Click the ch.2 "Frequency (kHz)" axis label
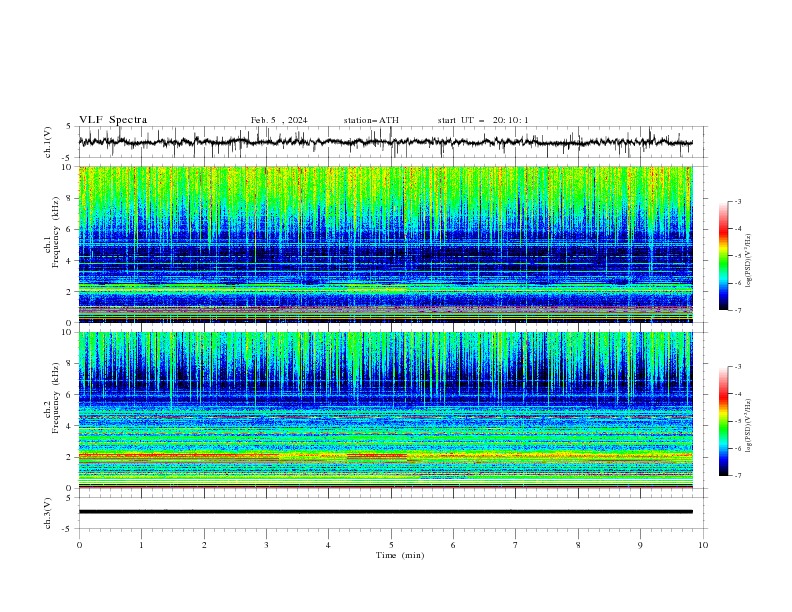This screenshot has width=792, height=612. [55, 398]
